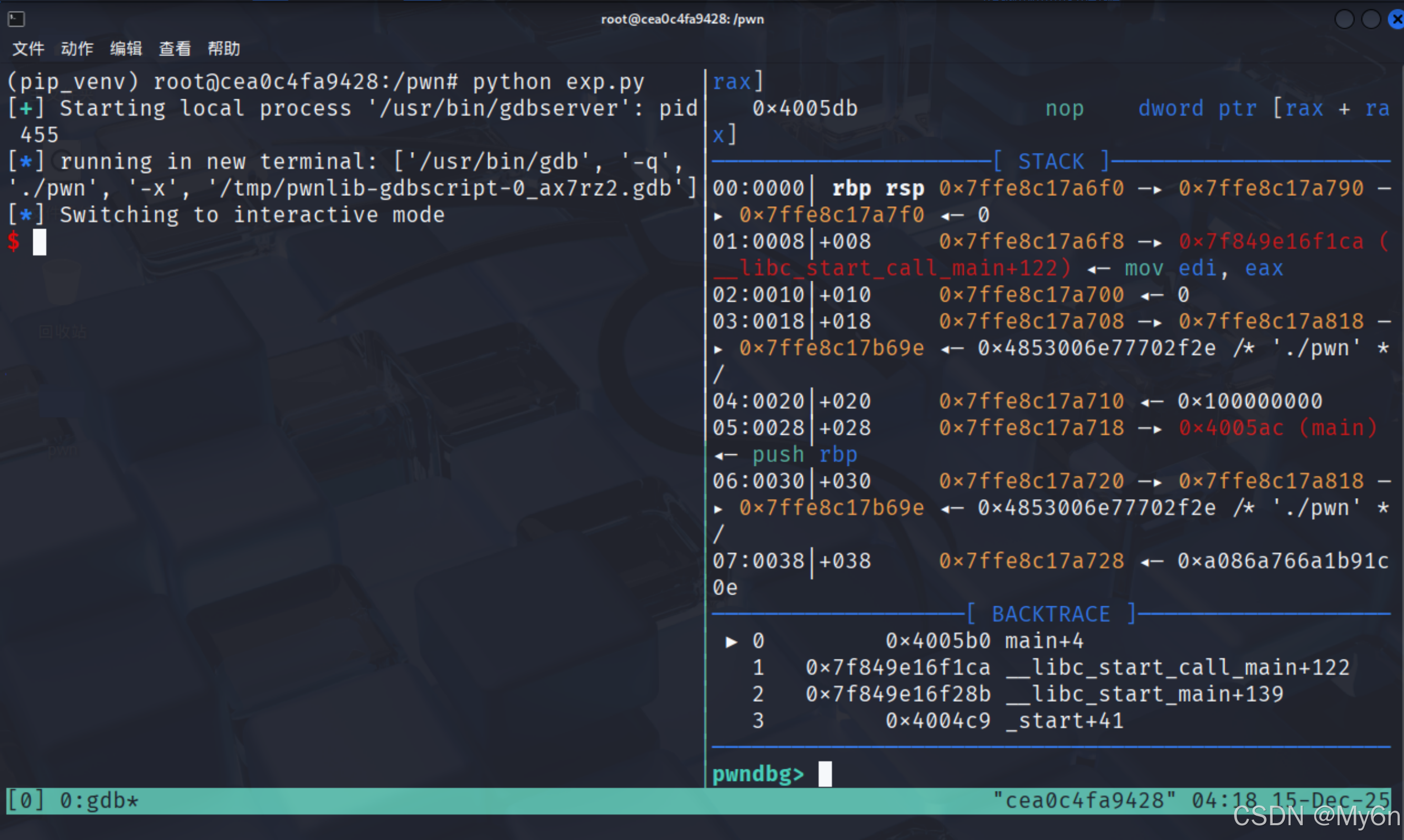Open the 查看 menu
This screenshot has width=1404, height=840.
tap(174, 49)
